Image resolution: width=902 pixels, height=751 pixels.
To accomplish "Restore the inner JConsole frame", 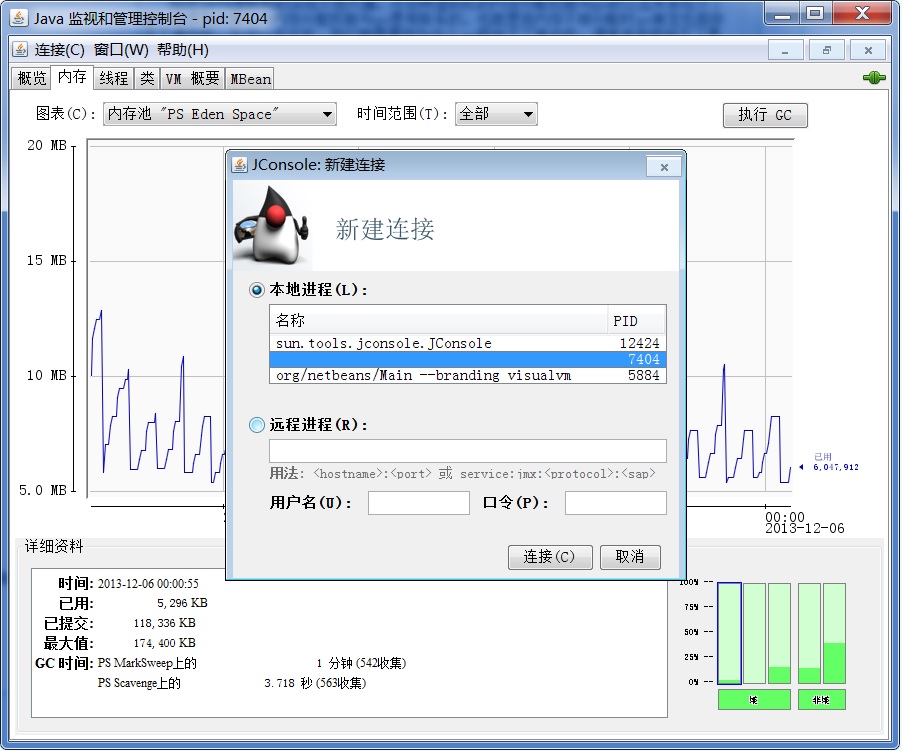I will tap(827, 51).
